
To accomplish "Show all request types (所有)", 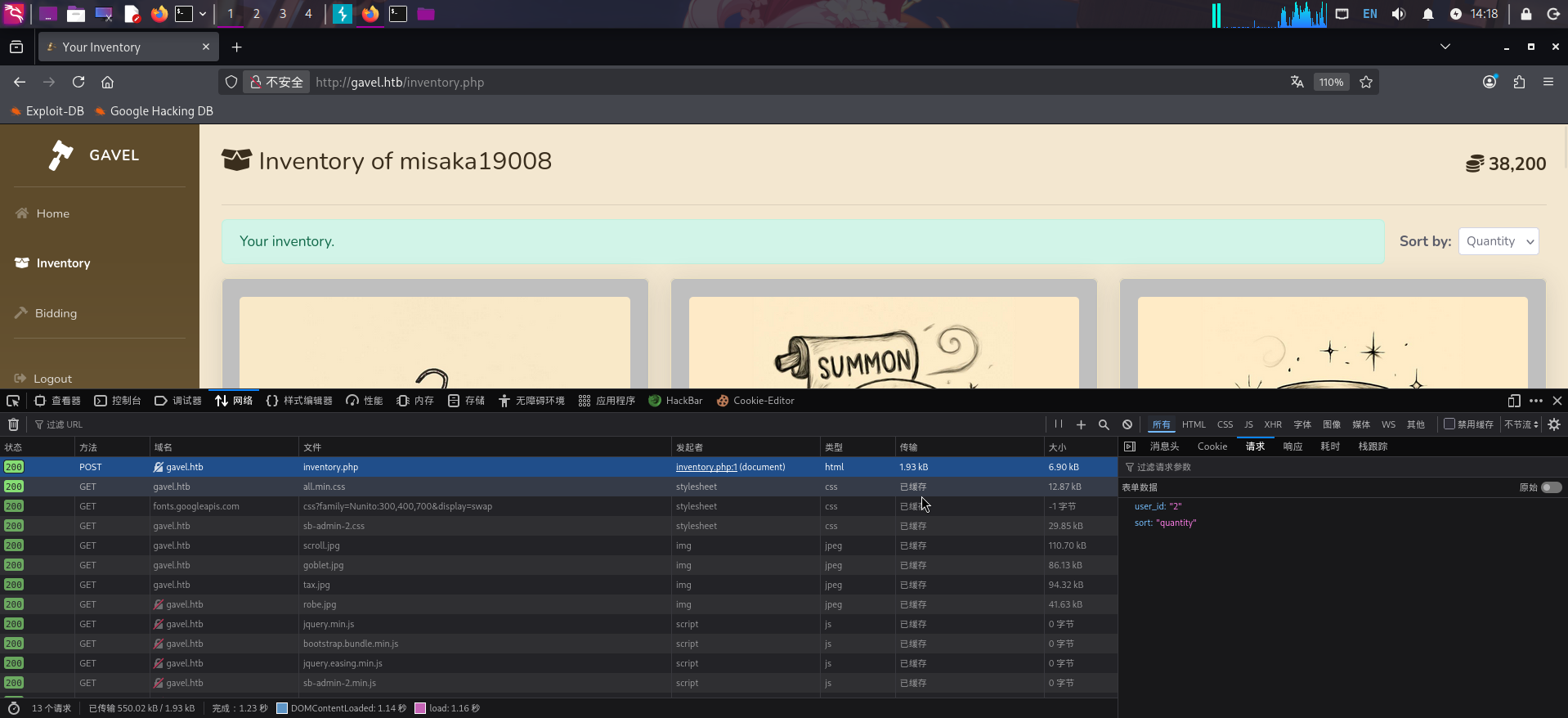I will (1161, 424).
